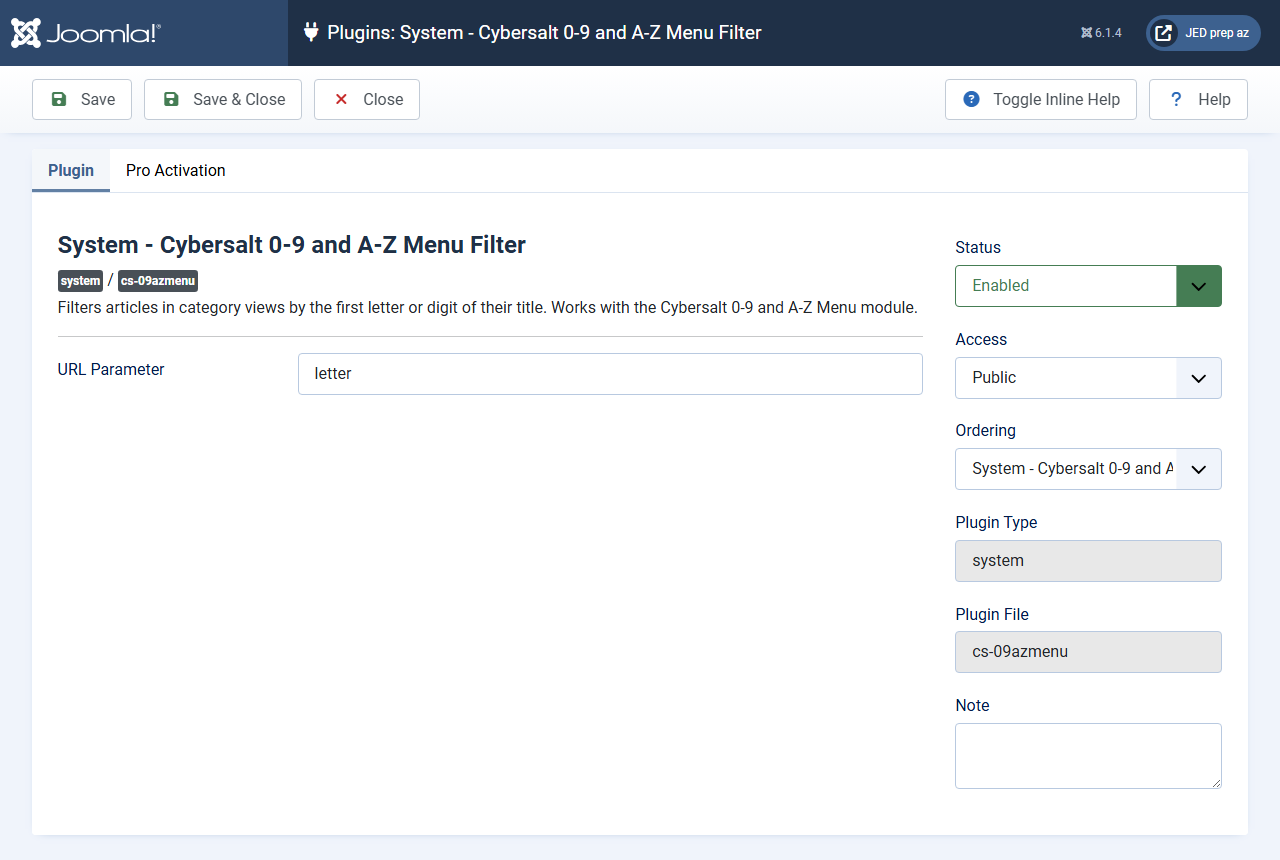Click the 'Ordering' label
1280x860 pixels.
(986, 430)
